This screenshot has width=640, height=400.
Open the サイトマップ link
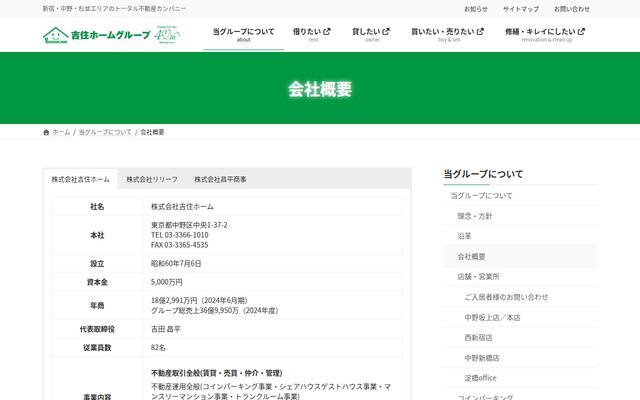pos(521,9)
